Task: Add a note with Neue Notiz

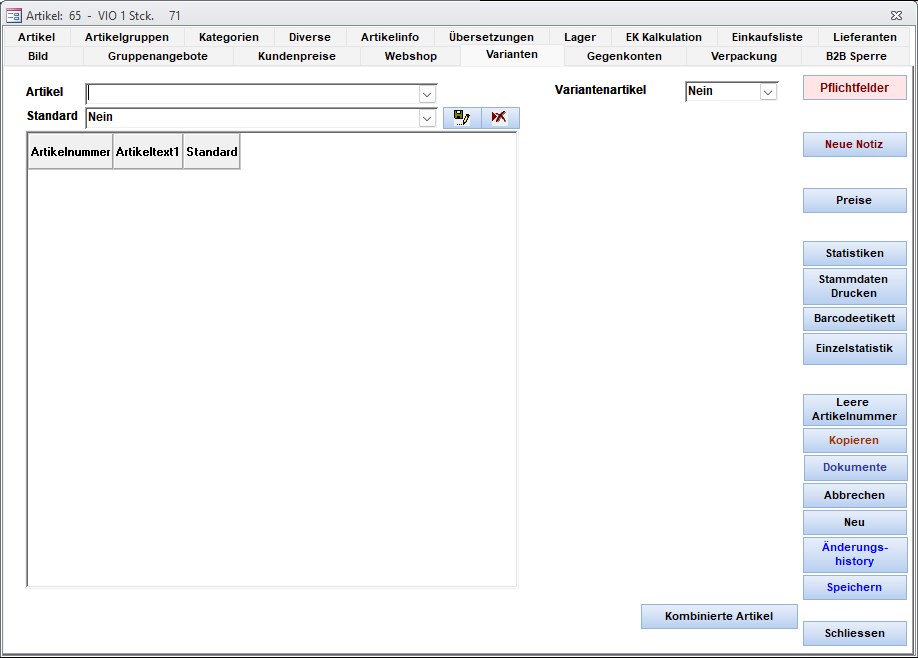Action: click(854, 145)
